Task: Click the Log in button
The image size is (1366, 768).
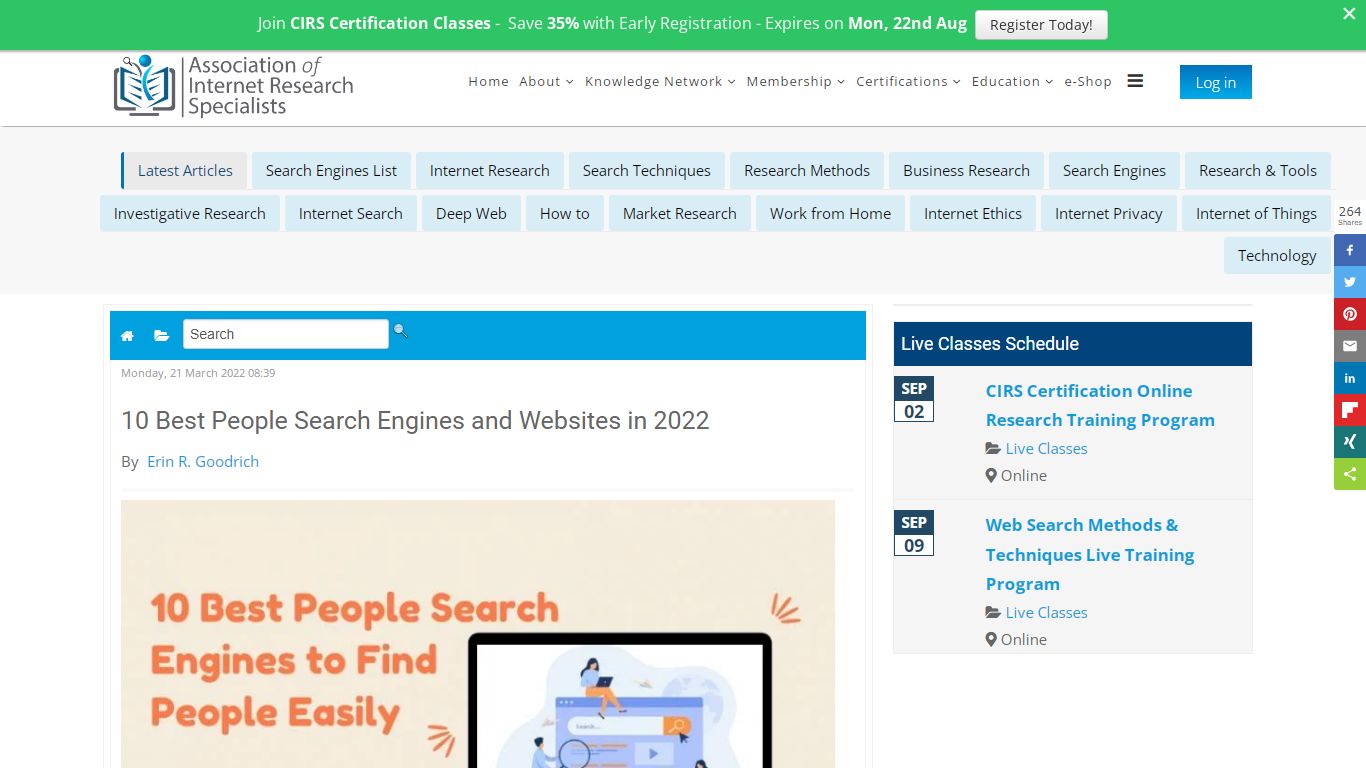Action: point(1215,82)
